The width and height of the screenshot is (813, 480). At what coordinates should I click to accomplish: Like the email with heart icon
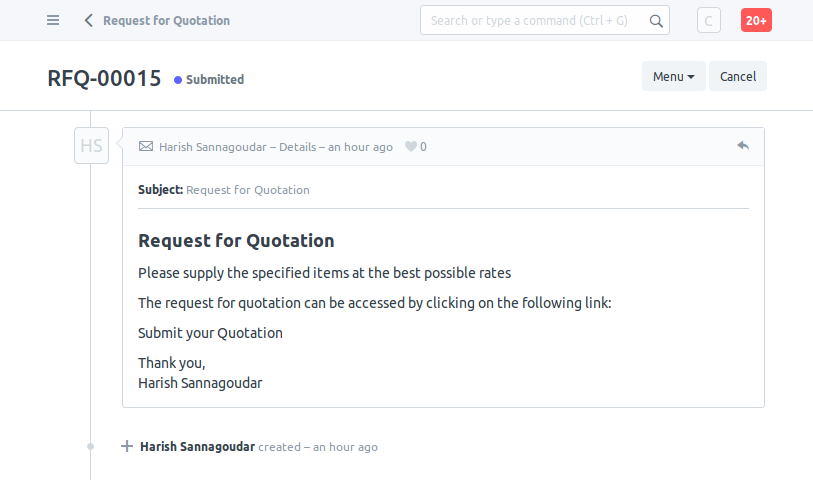pyautogui.click(x=411, y=147)
